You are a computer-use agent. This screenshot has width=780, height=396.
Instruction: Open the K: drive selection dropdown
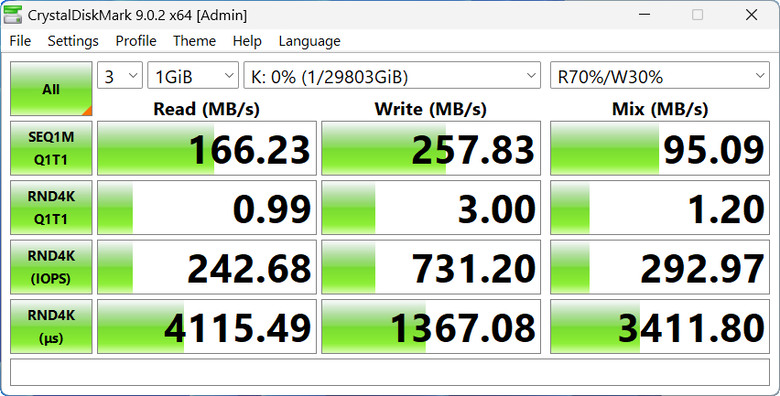[392, 76]
